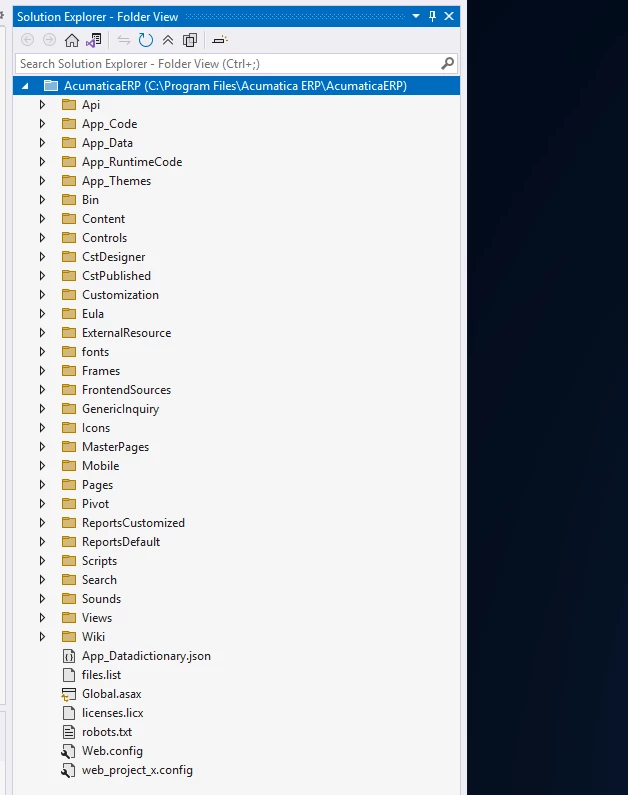Select the Customization folder
Image resolution: width=628 pixels, height=795 pixels.
pos(120,295)
